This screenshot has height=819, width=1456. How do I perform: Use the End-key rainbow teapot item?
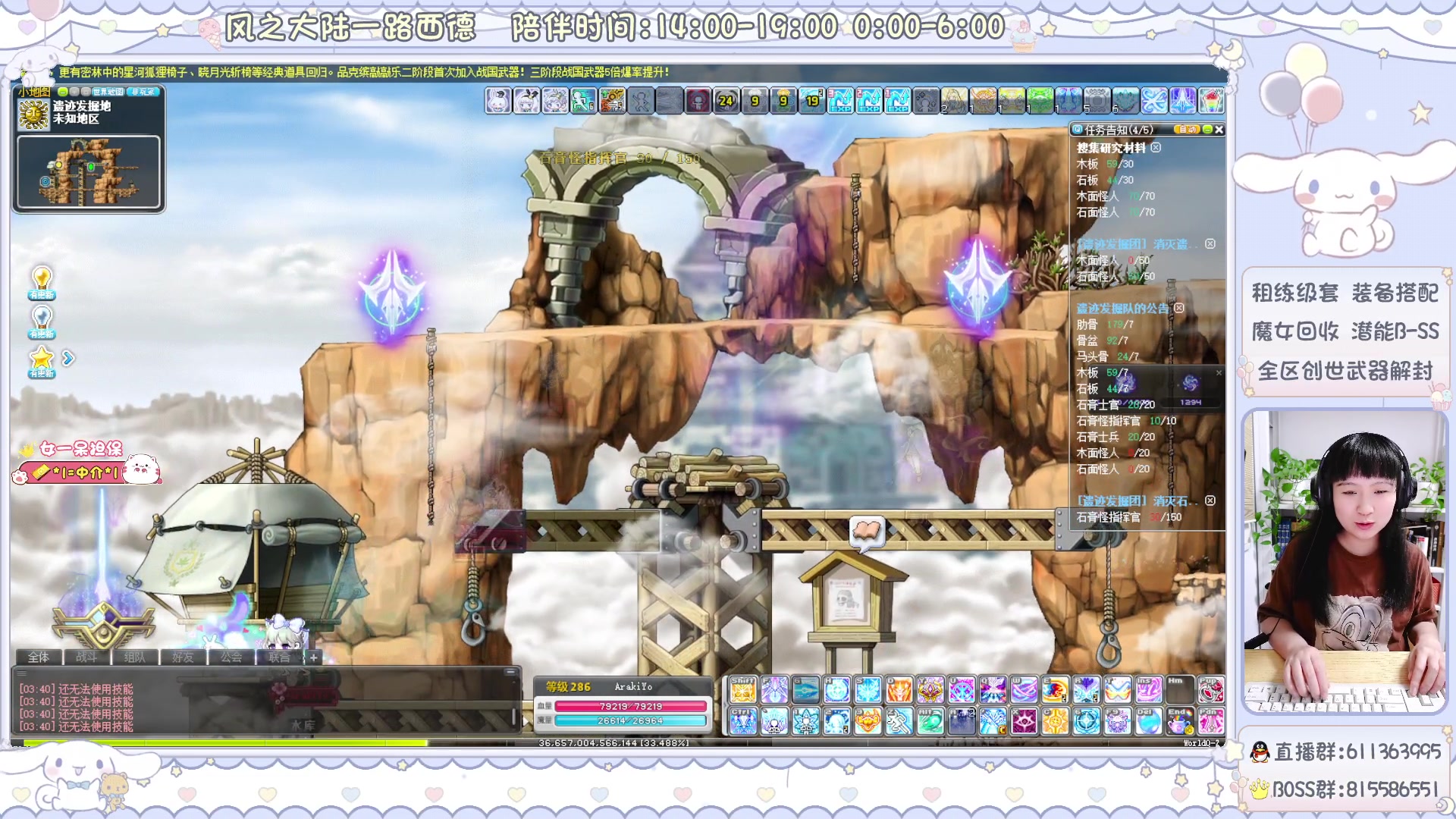(1180, 721)
